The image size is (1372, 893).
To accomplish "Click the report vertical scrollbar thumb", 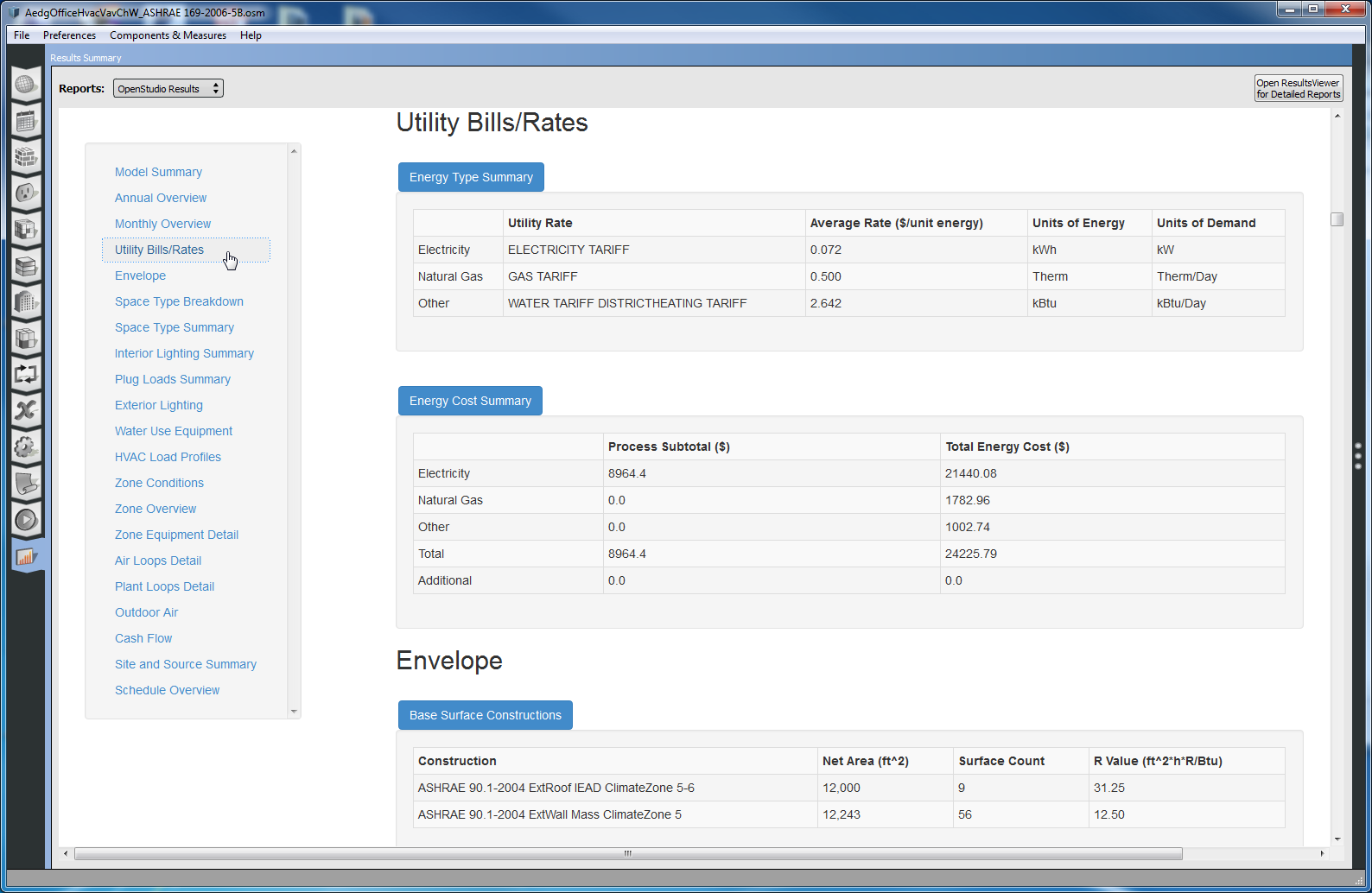I will point(1337,219).
